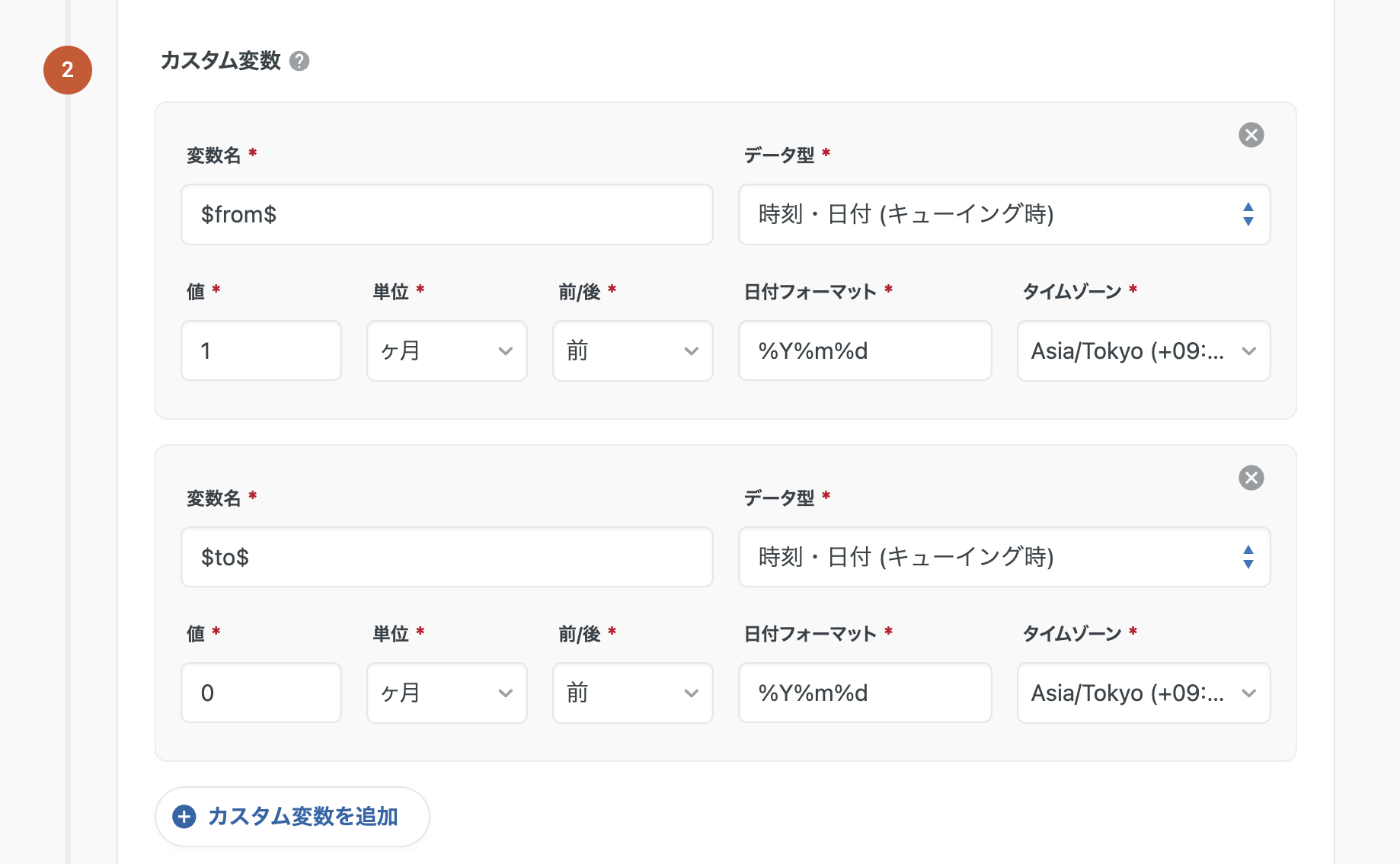Click the 値 field containing 0

[261, 693]
